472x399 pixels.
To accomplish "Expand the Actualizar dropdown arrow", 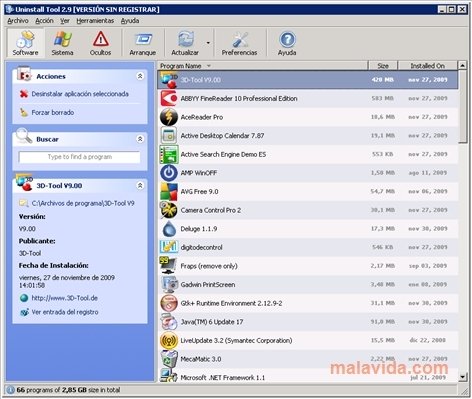I will click(x=208, y=43).
